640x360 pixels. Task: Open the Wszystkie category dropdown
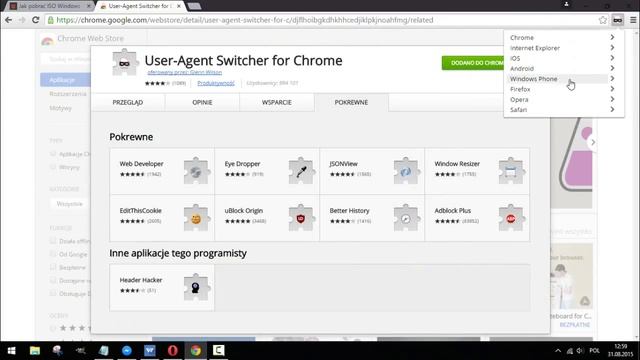pos(70,204)
